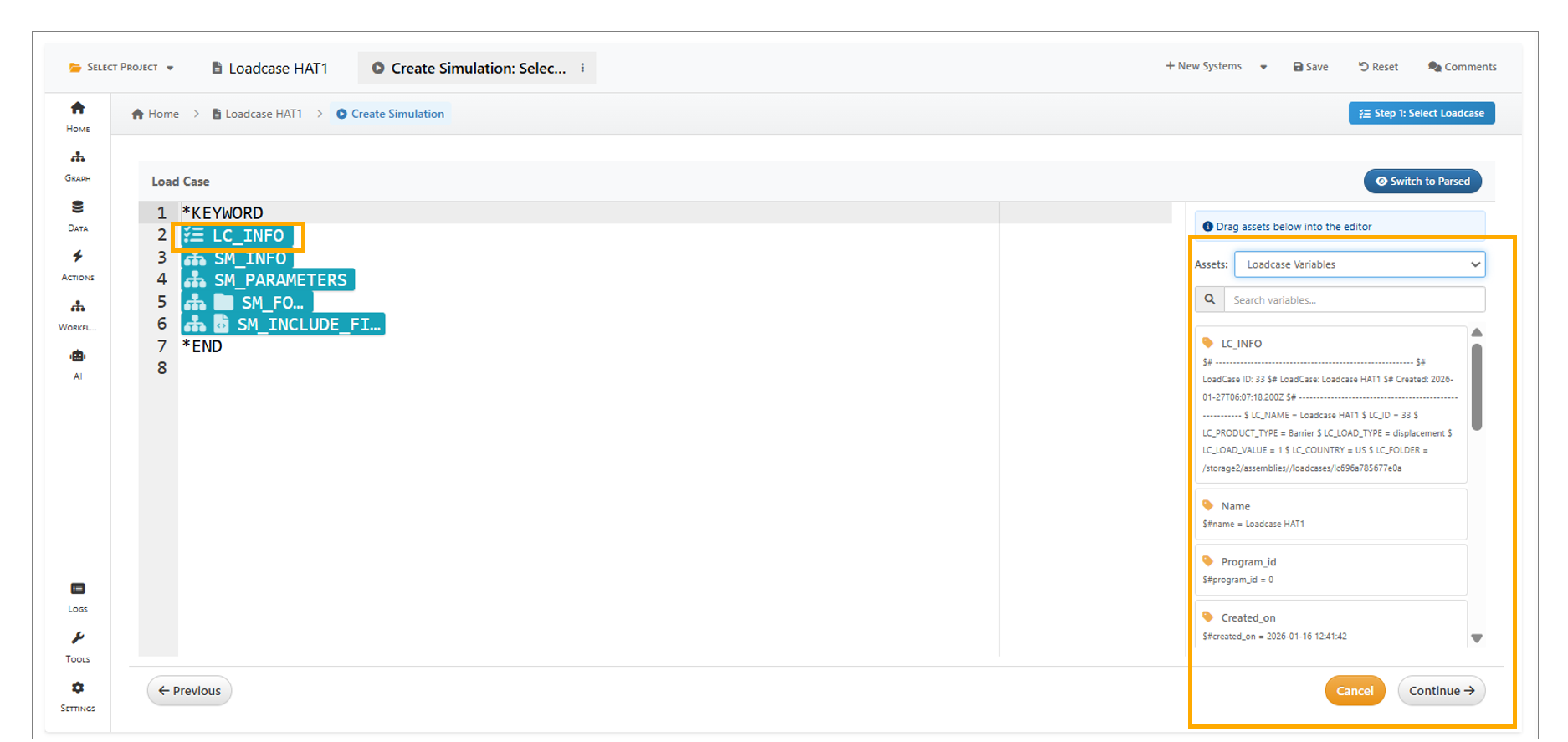Click the Search variables input field

pos(1353,300)
